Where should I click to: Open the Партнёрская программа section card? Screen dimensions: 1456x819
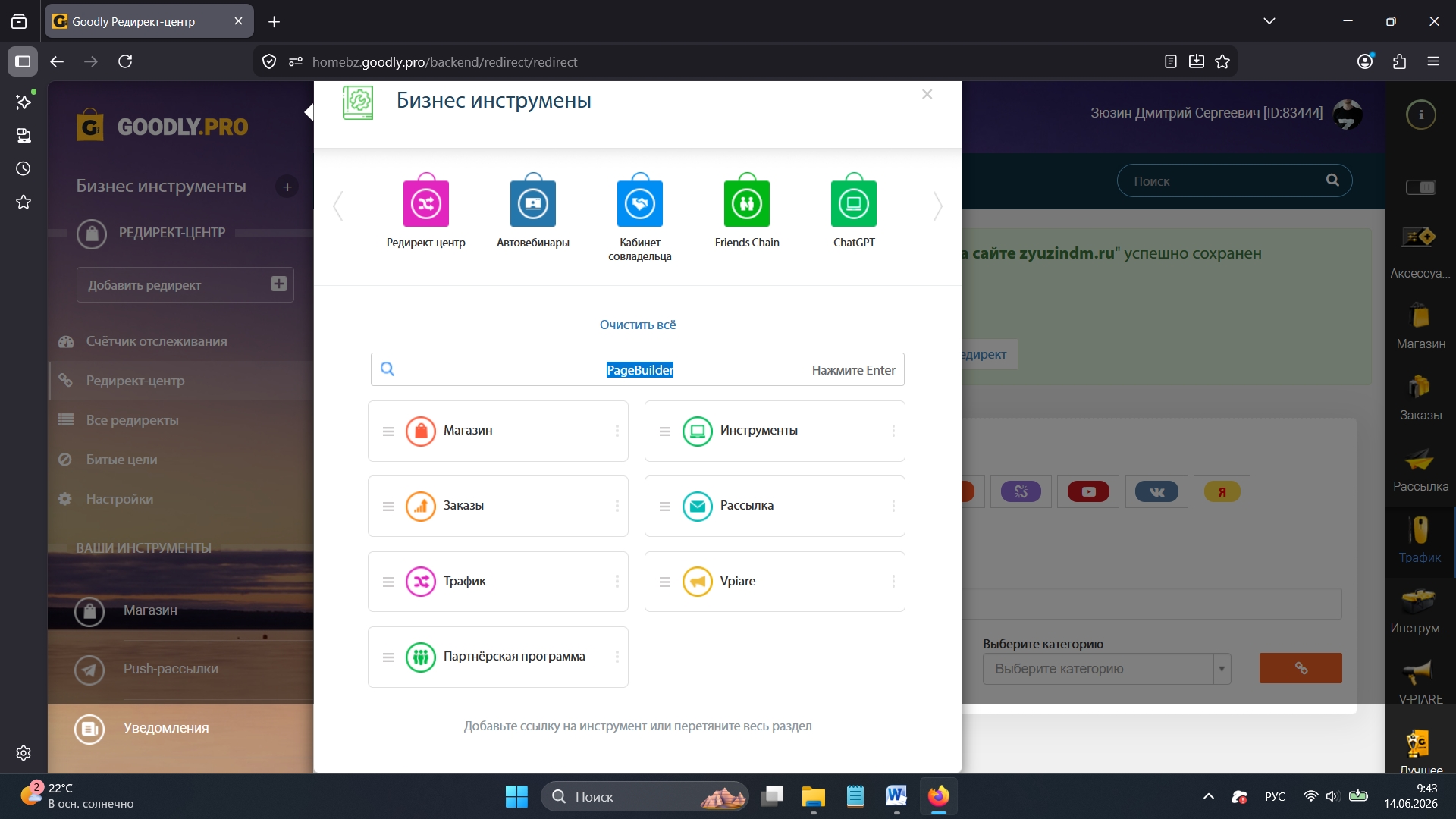tap(498, 657)
